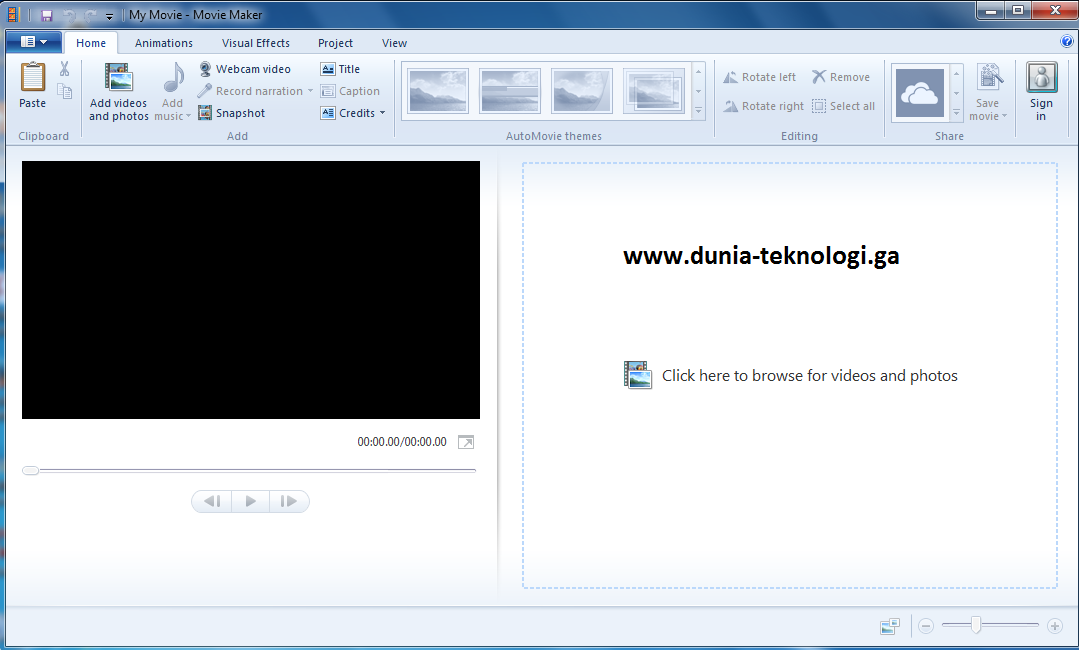
Task: Select third AutoMovie theme thumbnail
Action: pos(581,91)
